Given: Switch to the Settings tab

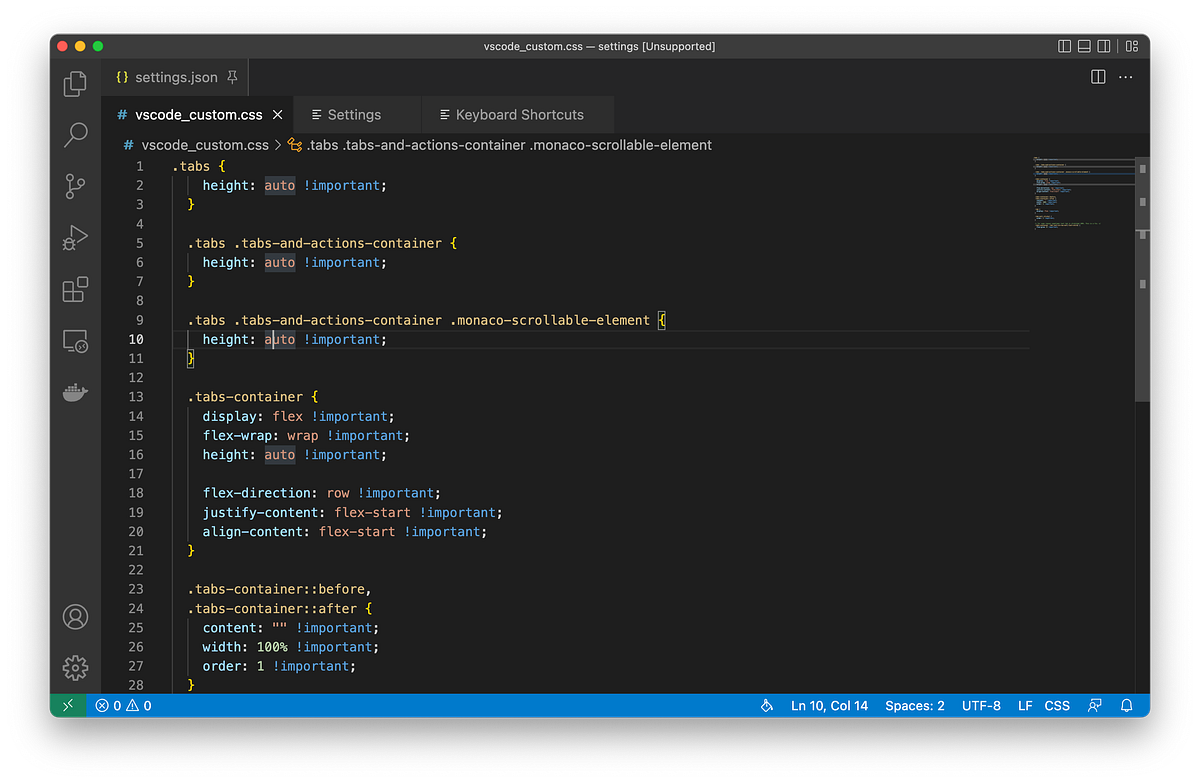Looking at the screenshot, I should pyautogui.click(x=357, y=114).
